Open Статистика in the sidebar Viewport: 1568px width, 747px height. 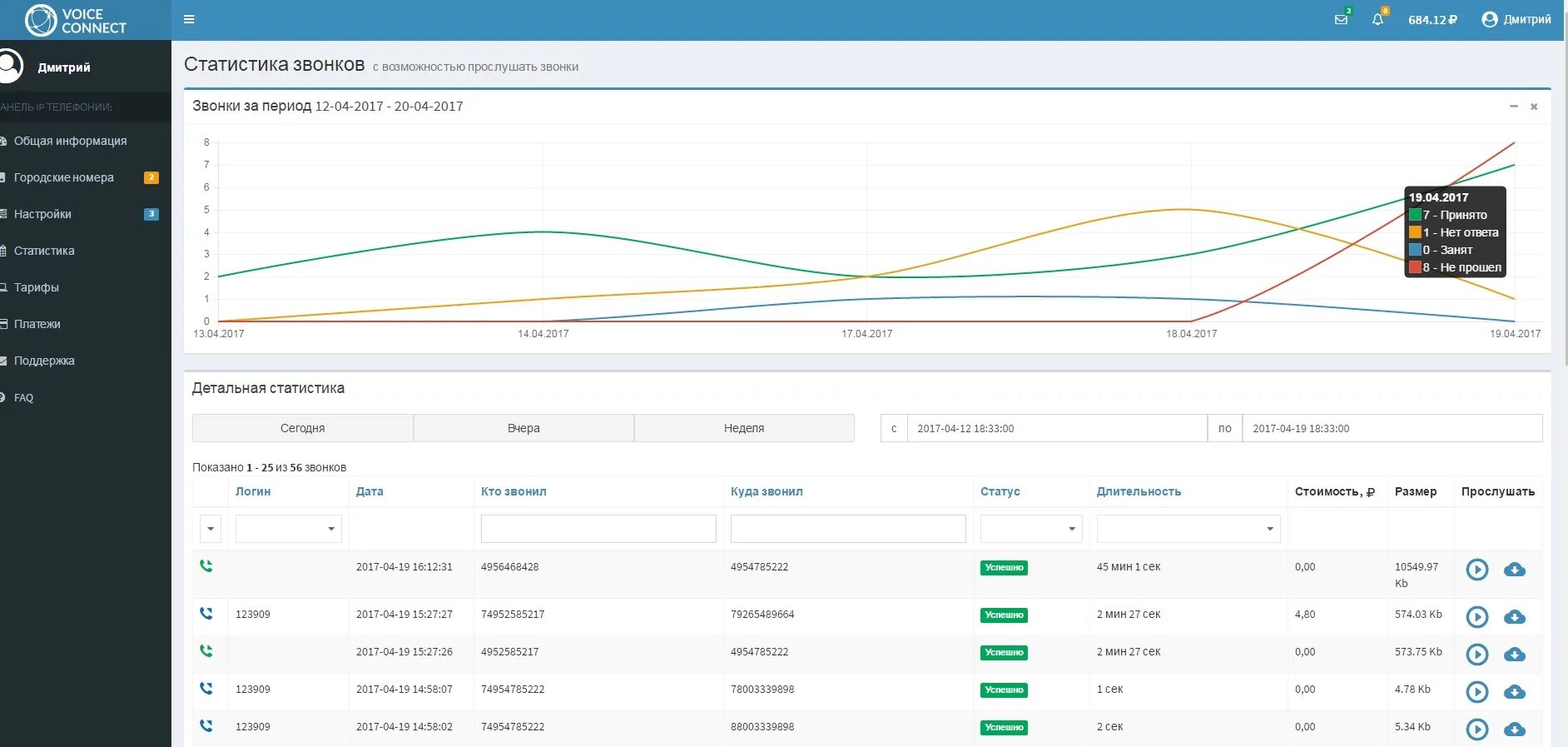[44, 251]
